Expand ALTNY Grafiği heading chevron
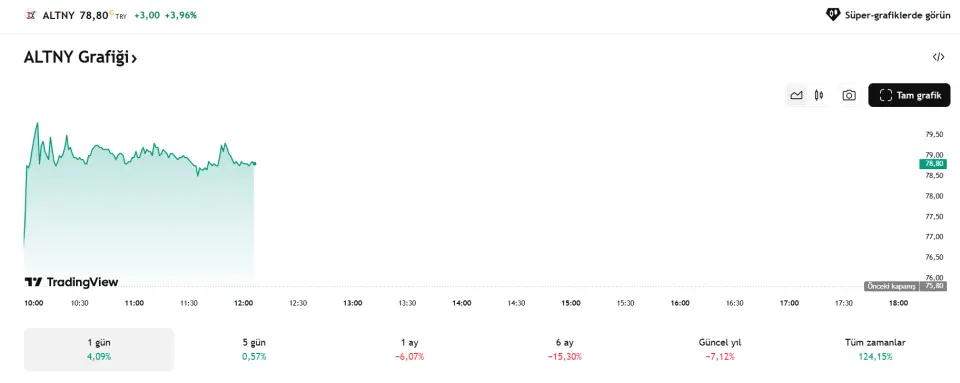 [x=134, y=59]
